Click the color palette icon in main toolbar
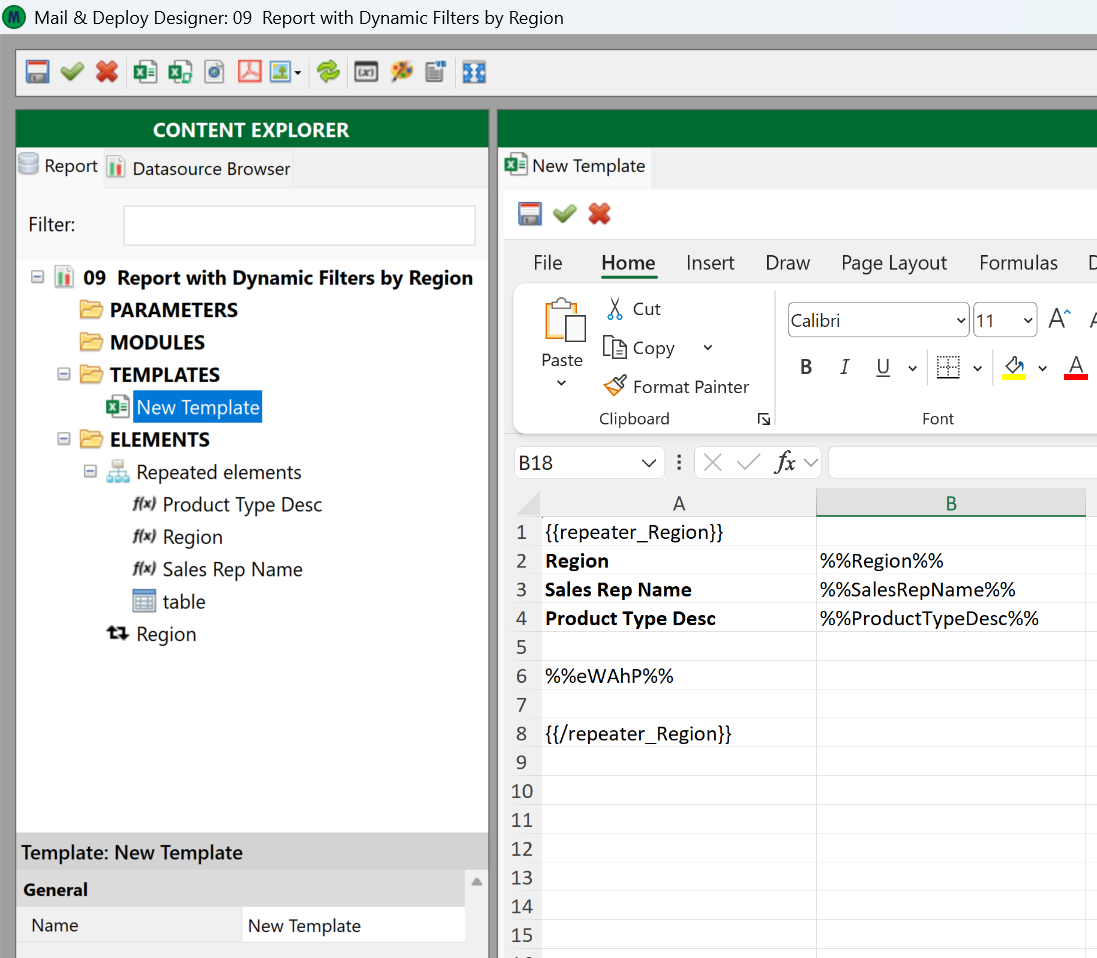The image size is (1097, 958). point(402,72)
